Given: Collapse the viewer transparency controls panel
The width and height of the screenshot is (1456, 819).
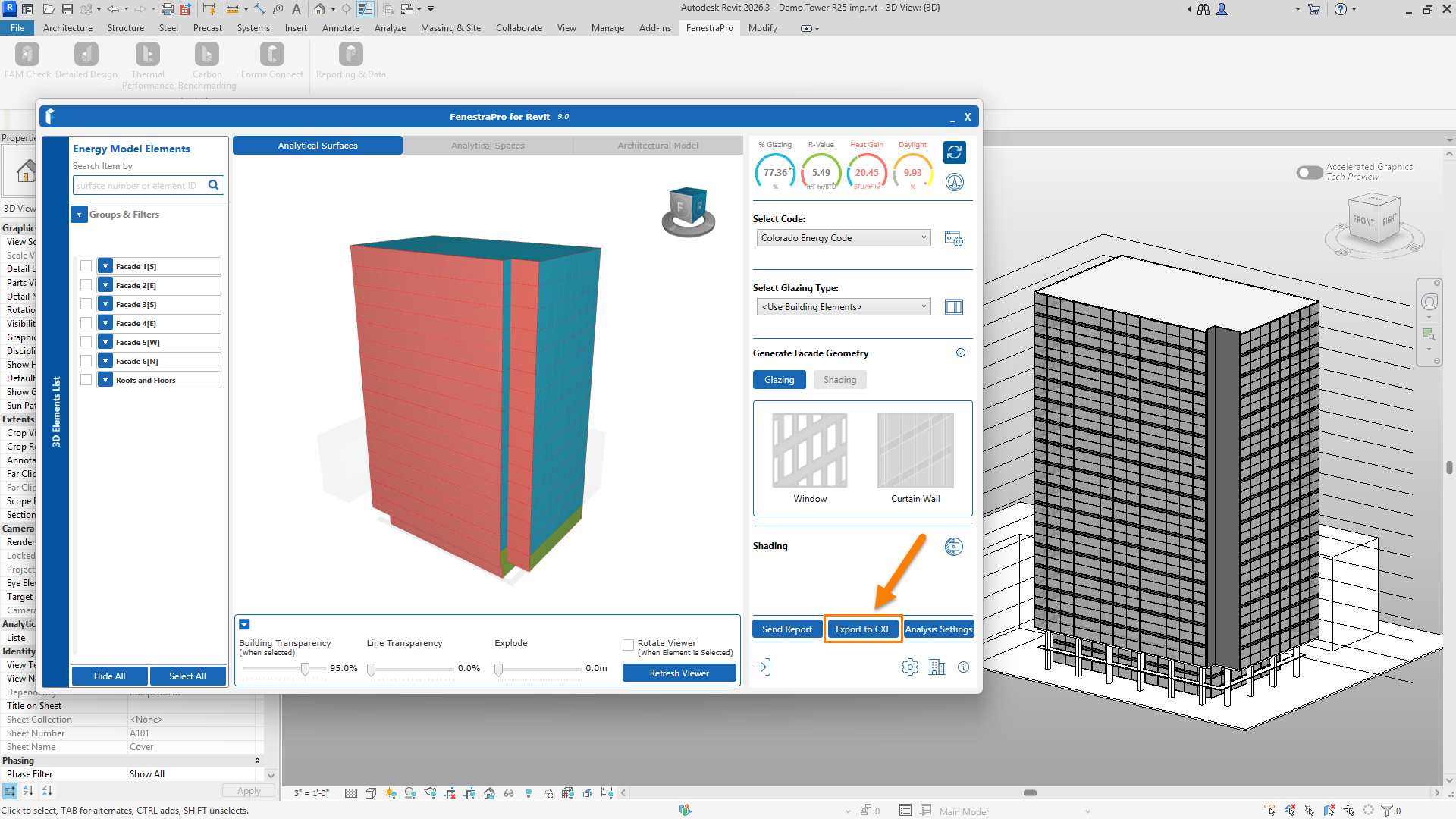Looking at the screenshot, I should [x=244, y=624].
